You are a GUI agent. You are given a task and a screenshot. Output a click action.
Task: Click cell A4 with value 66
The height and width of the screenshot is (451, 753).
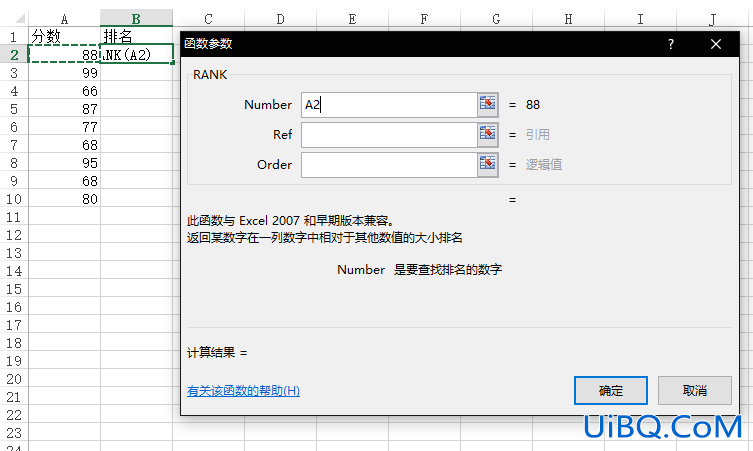(64, 91)
